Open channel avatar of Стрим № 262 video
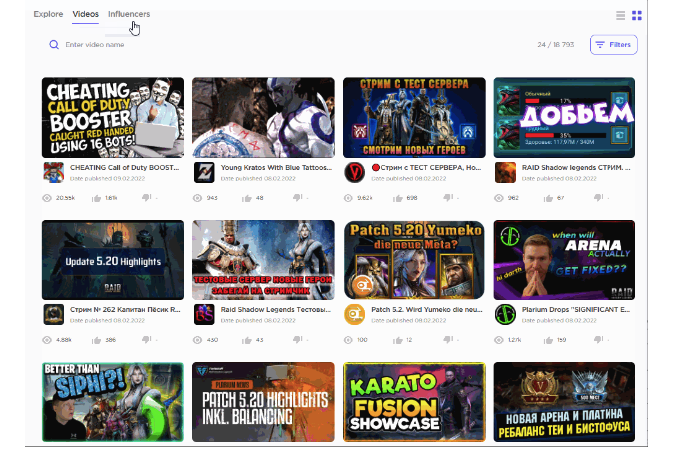Screen dimensions: 675x463 coord(54,315)
